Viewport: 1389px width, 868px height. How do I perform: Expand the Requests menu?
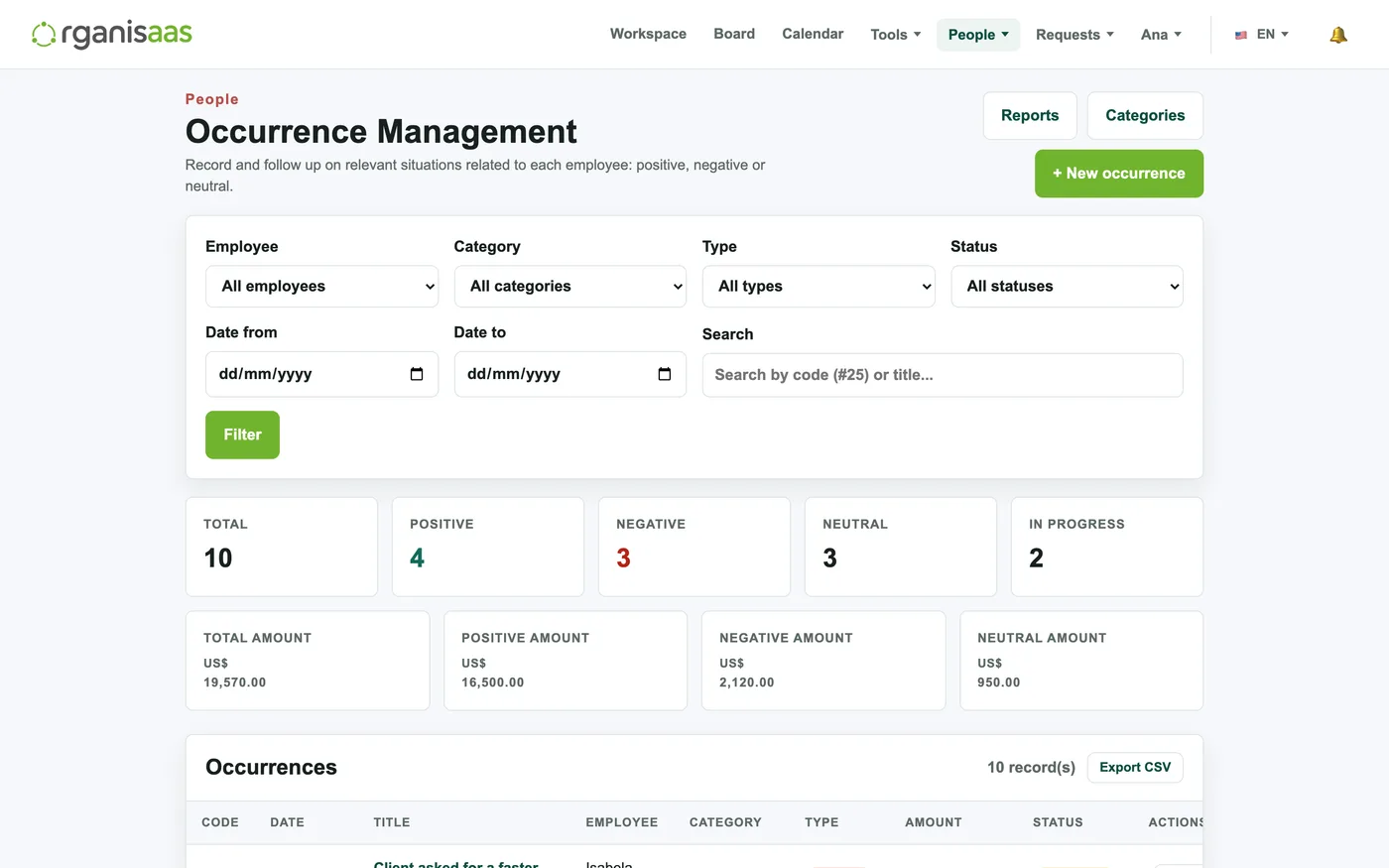[x=1074, y=35]
